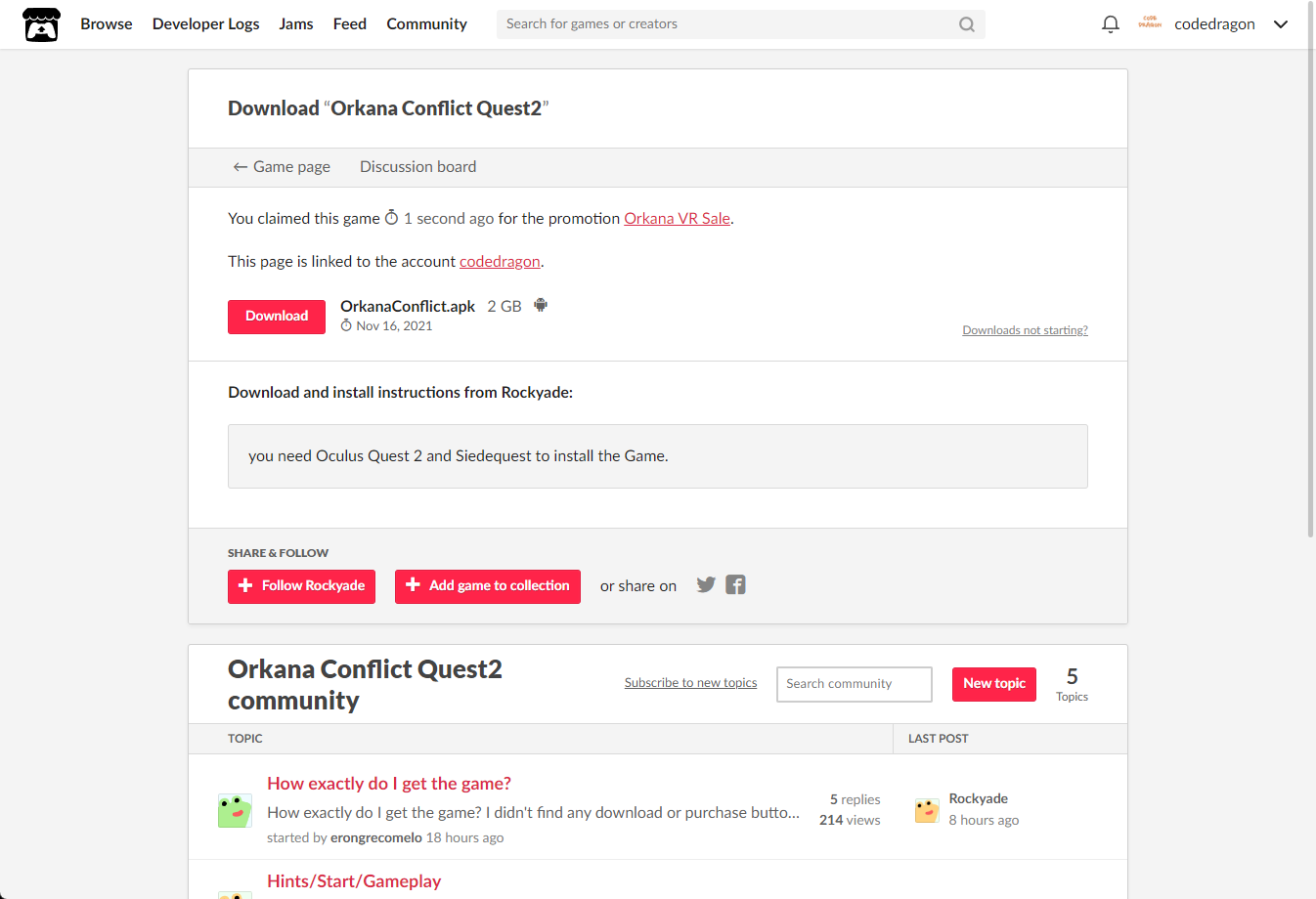Open Rockyade last post link
This screenshot has width=1316, height=899.
pyautogui.click(x=978, y=798)
